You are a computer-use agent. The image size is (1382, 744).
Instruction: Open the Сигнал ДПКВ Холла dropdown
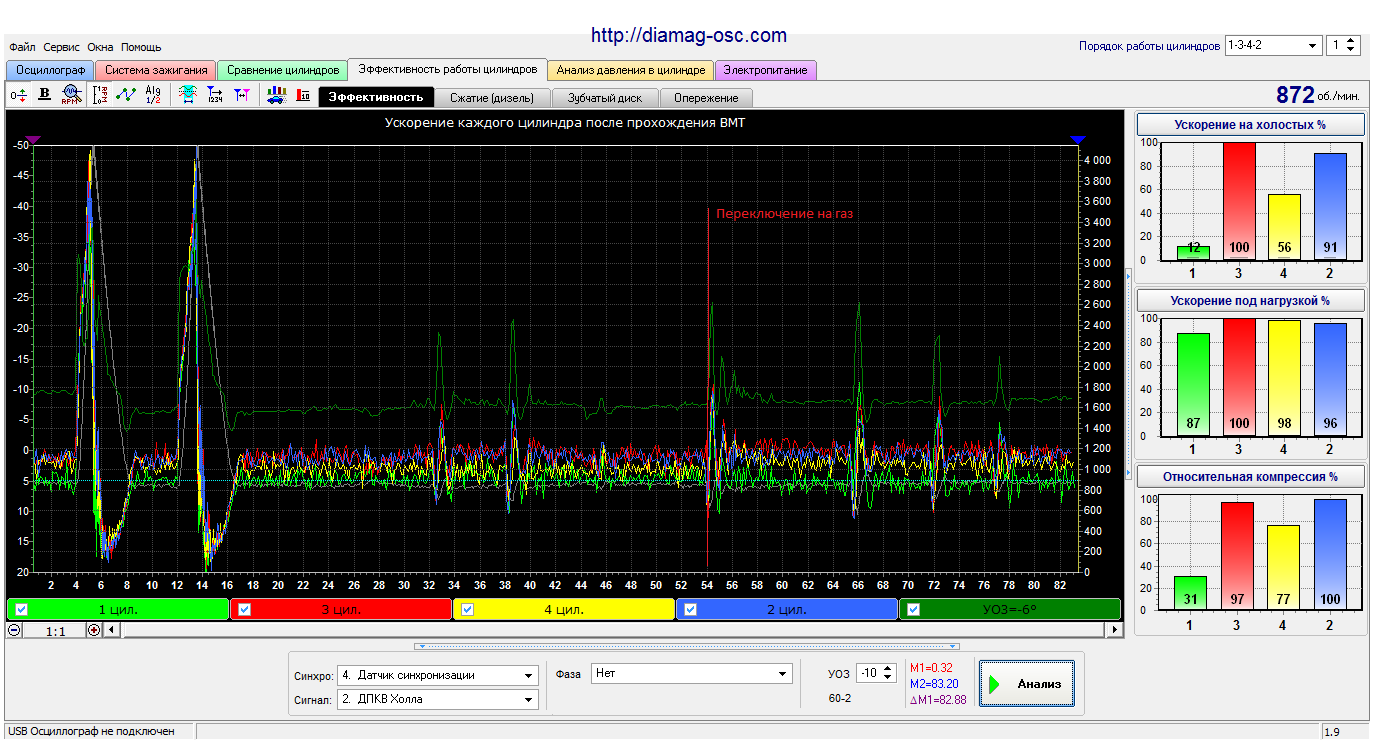(x=437, y=699)
